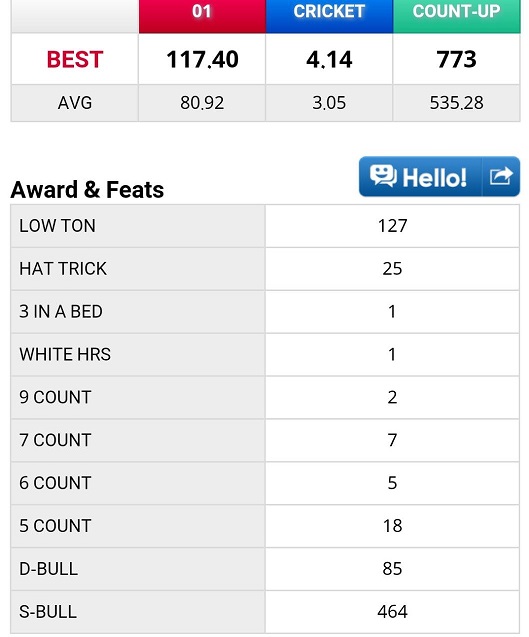Viewport: 529px width, 637px height.
Task: Click the BEST row label
Action: tap(75, 59)
